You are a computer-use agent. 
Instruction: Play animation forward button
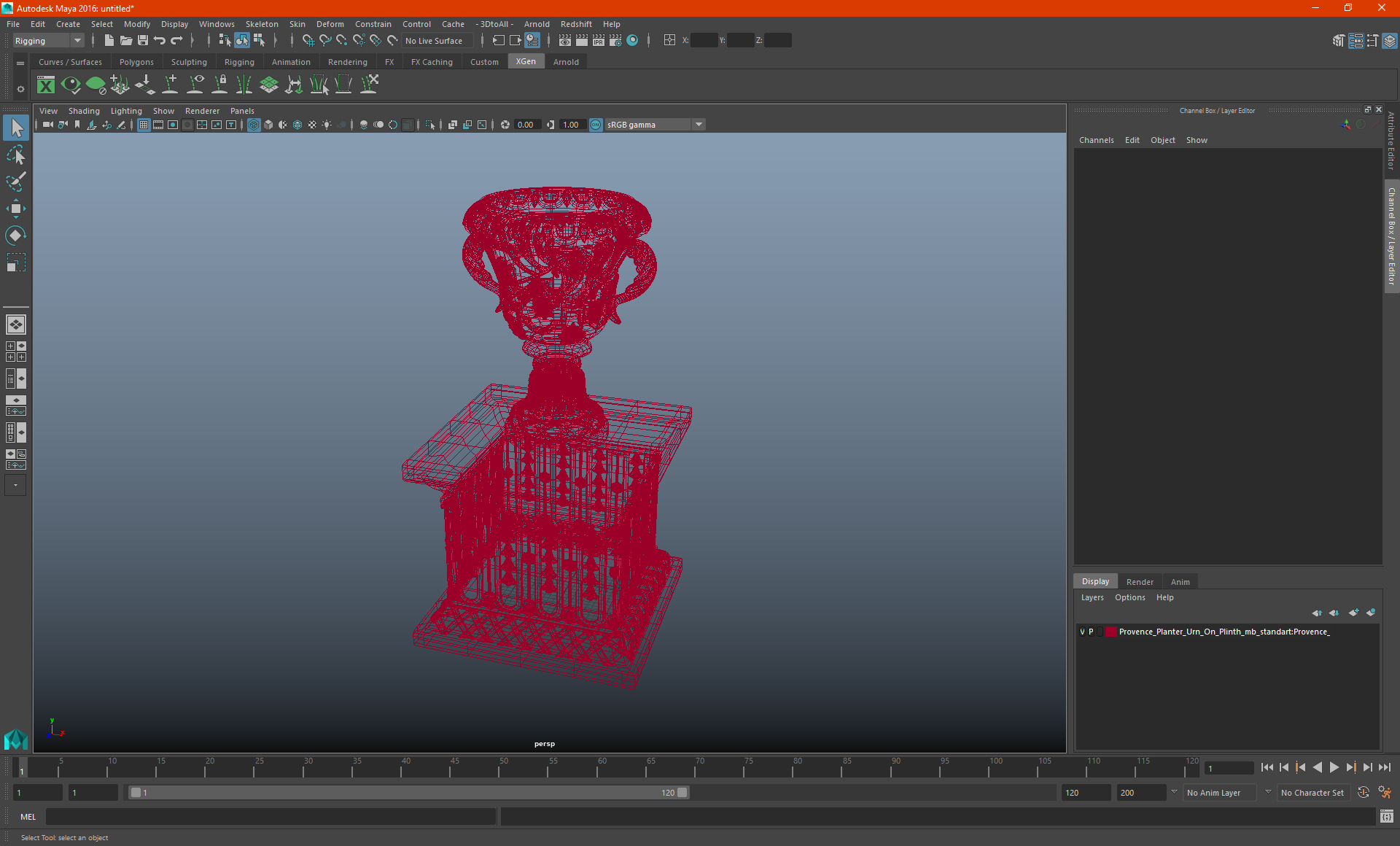click(1334, 767)
